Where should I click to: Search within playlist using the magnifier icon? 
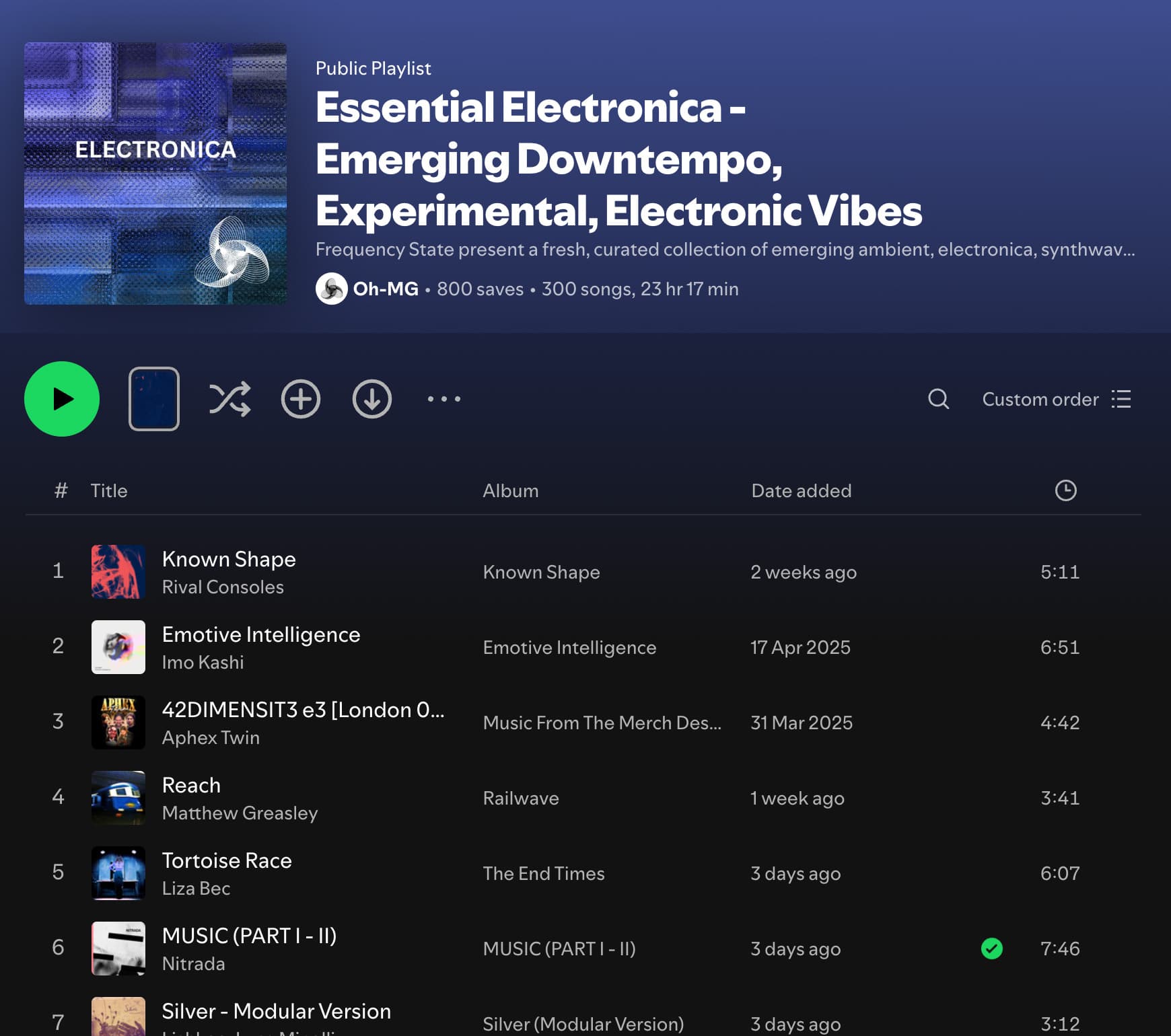tap(939, 399)
